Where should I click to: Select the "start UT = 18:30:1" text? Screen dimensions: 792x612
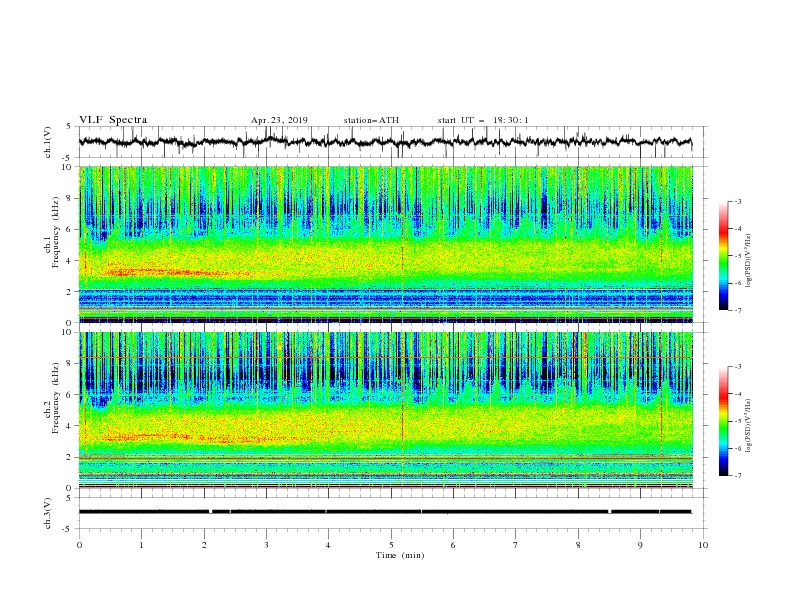click(483, 120)
